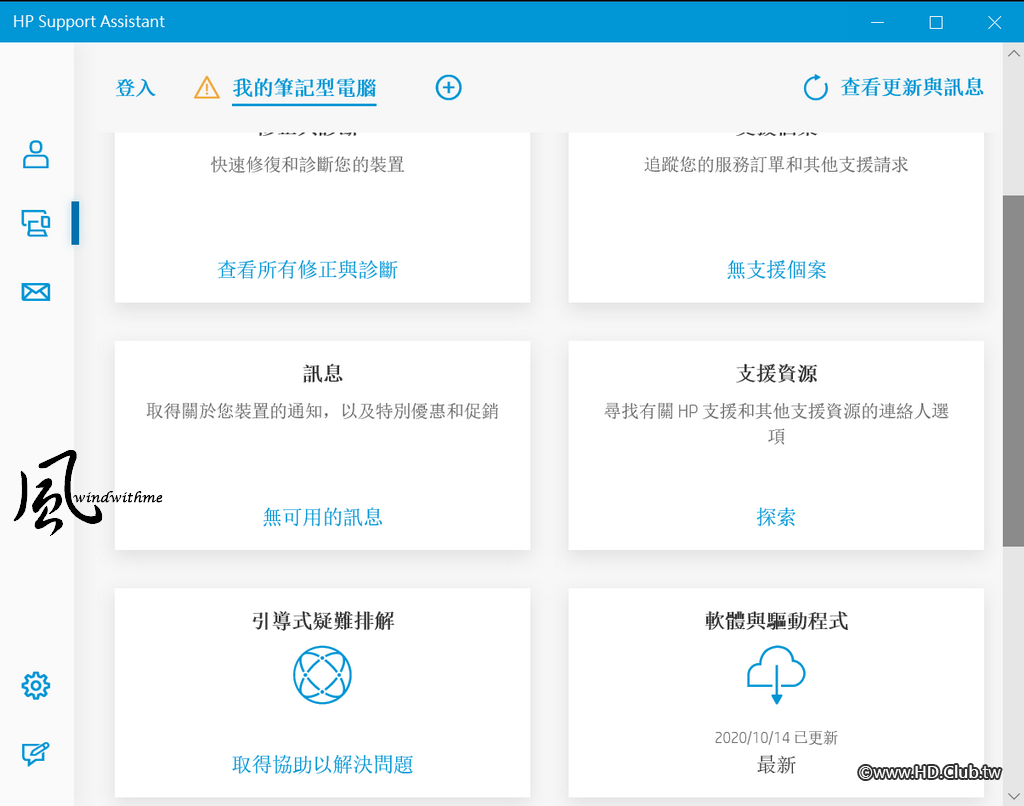Click the 最新 status text

click(x=776, y=764)
